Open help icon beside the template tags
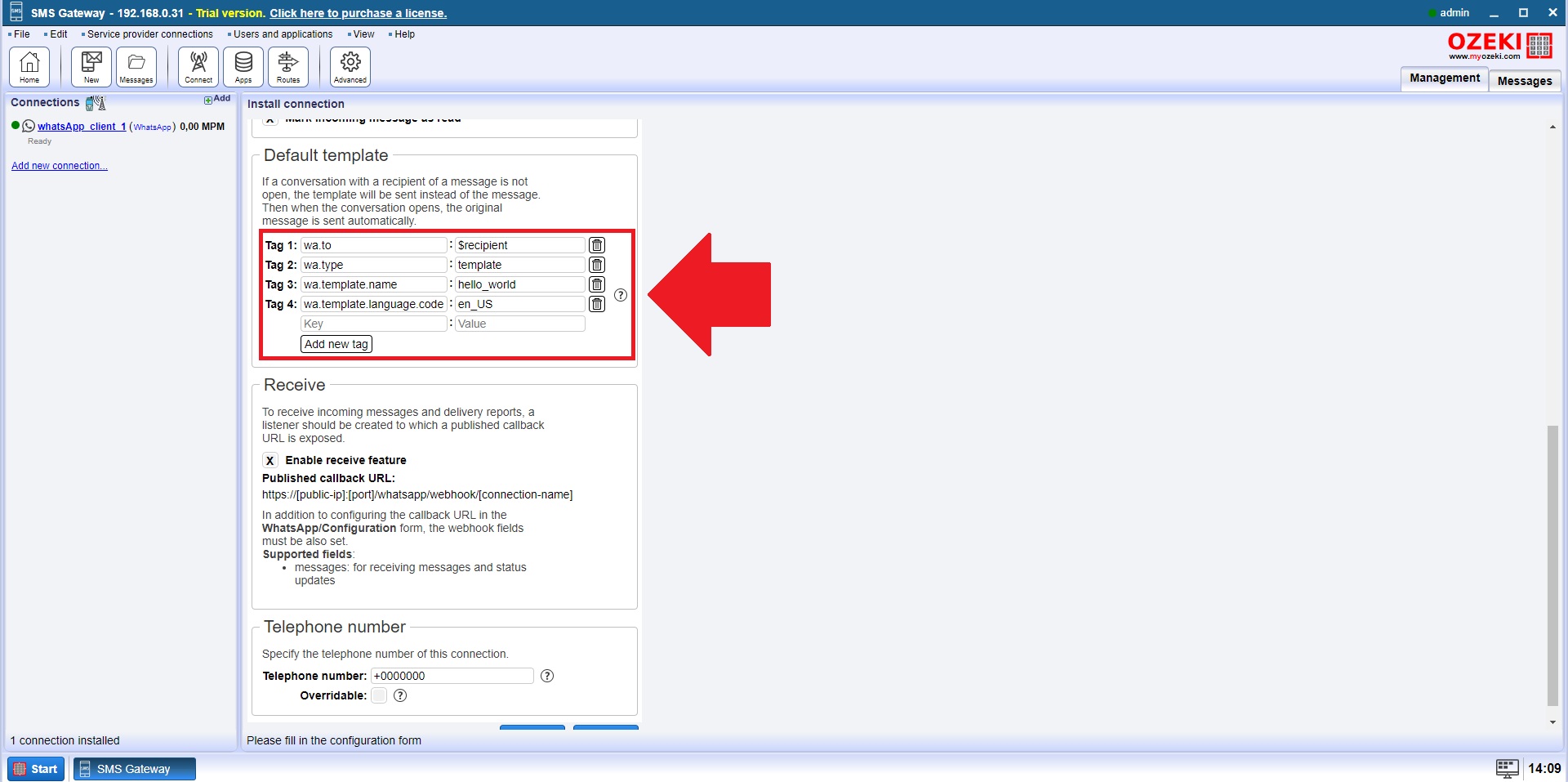 (x=621, y=295)
